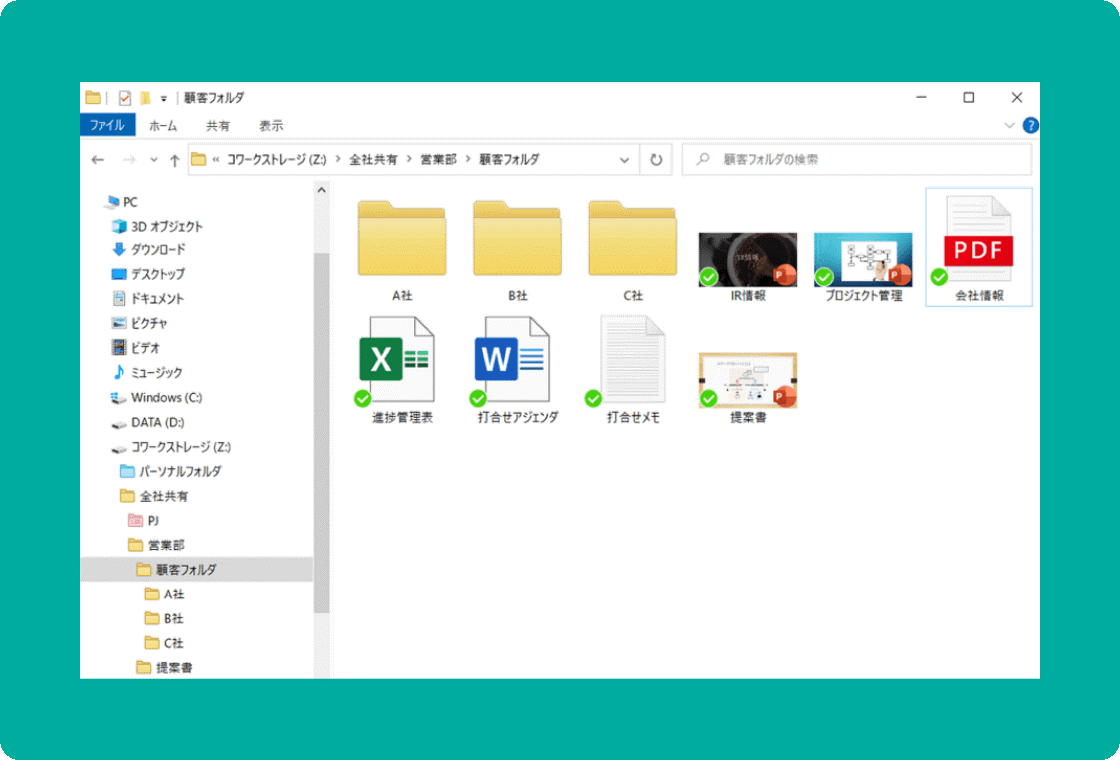
Task: Open the 打合せアジェンダ Word document
Action: (515, 360)
